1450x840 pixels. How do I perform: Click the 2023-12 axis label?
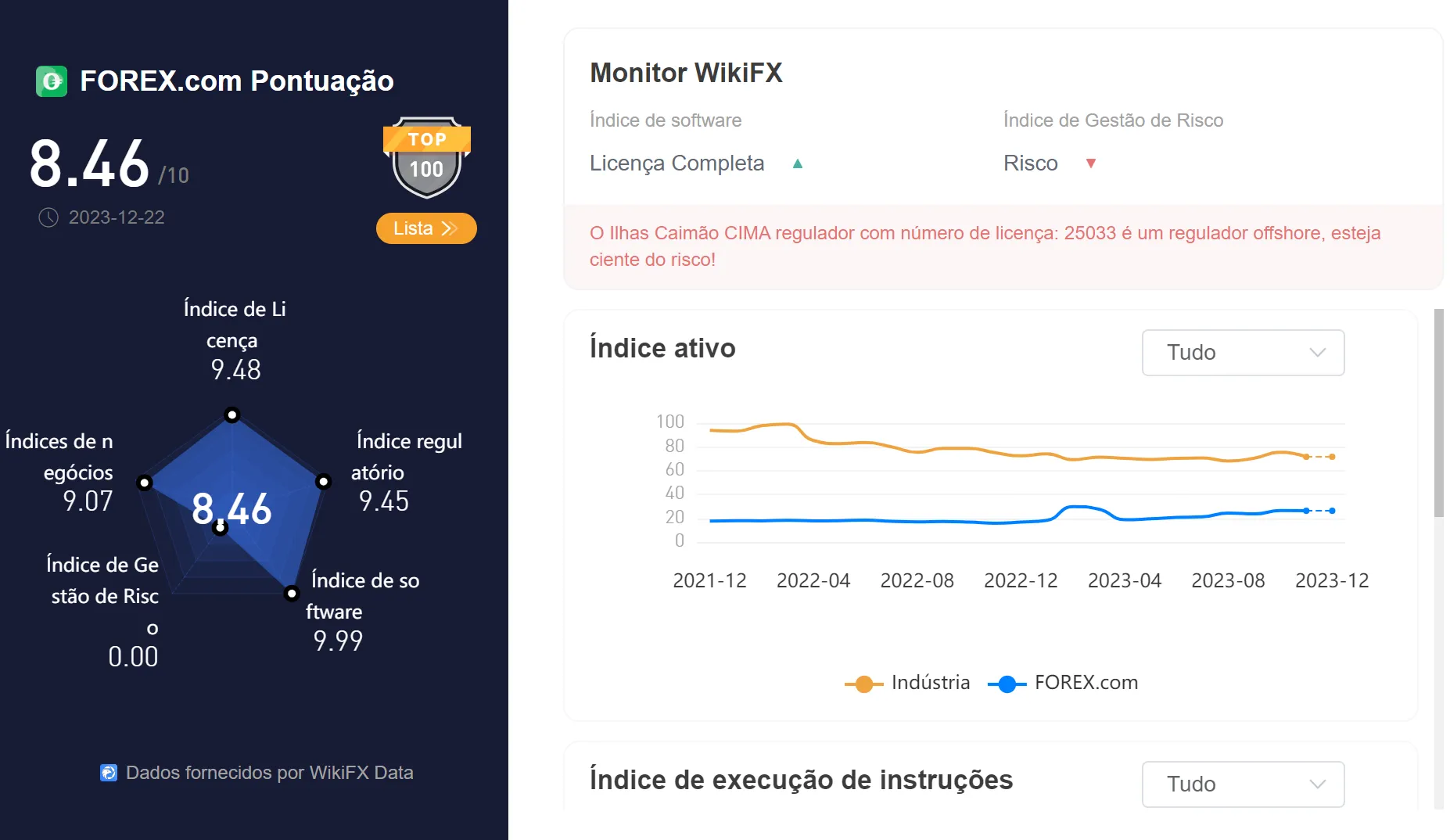pos(1332,580)
